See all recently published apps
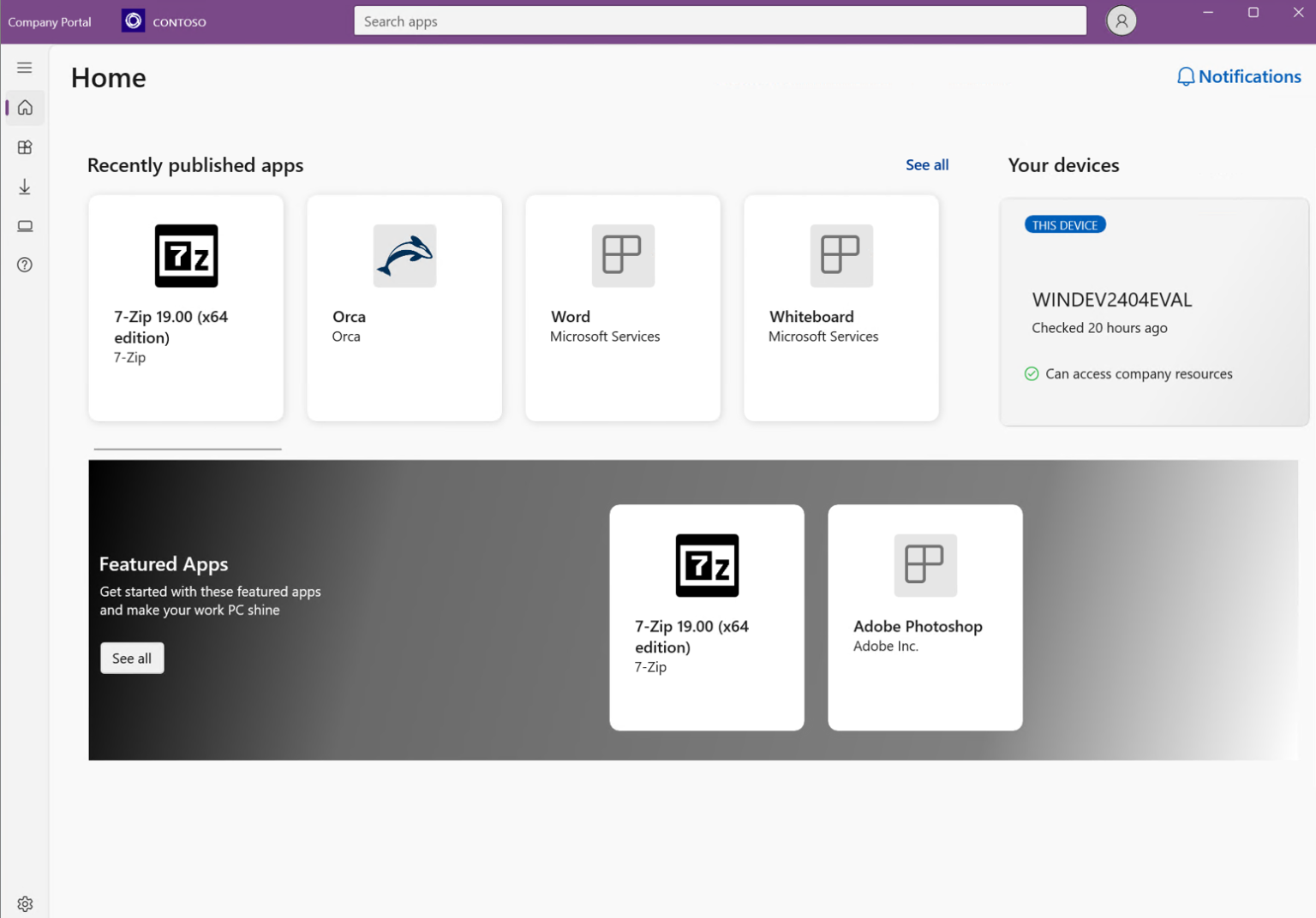The image size is (1316, 918). pyautogui.click(x=926, y=164)
